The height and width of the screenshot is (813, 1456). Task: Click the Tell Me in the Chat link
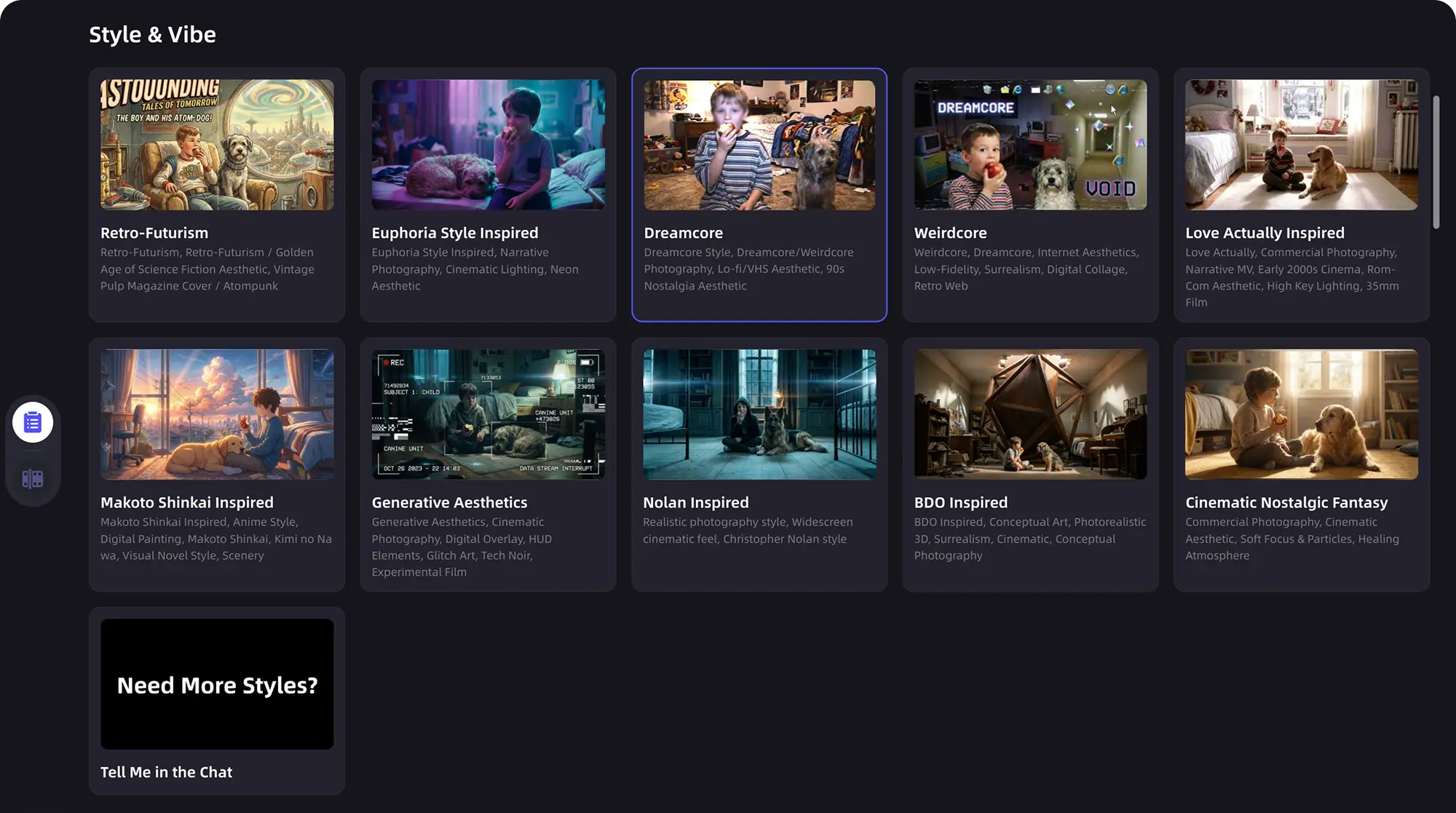click(x=166, y=772)
